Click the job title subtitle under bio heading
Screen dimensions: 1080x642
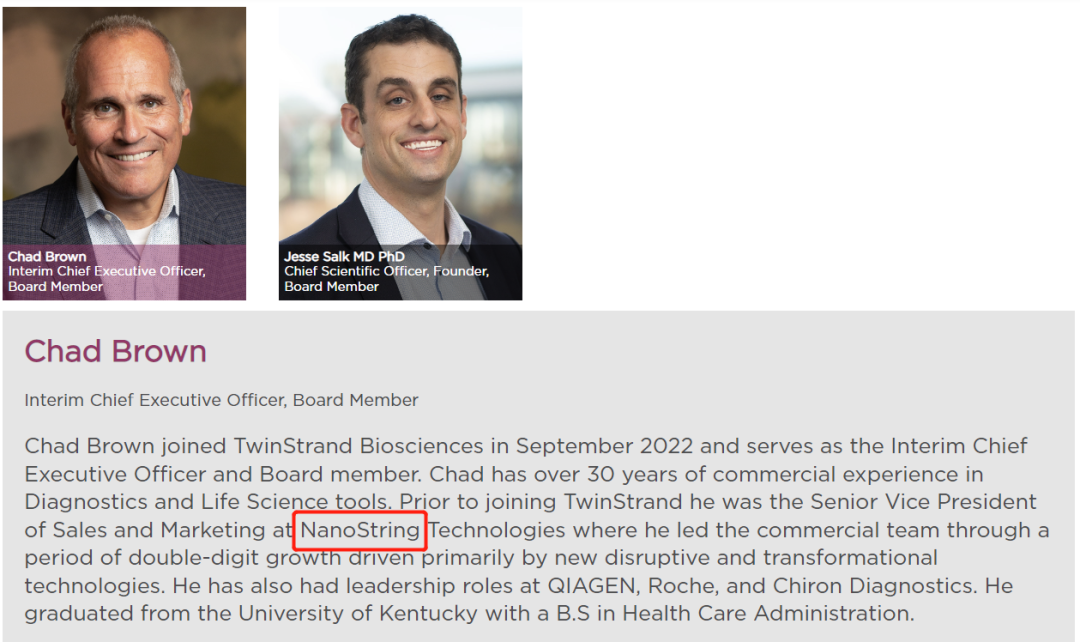[221, 401]
